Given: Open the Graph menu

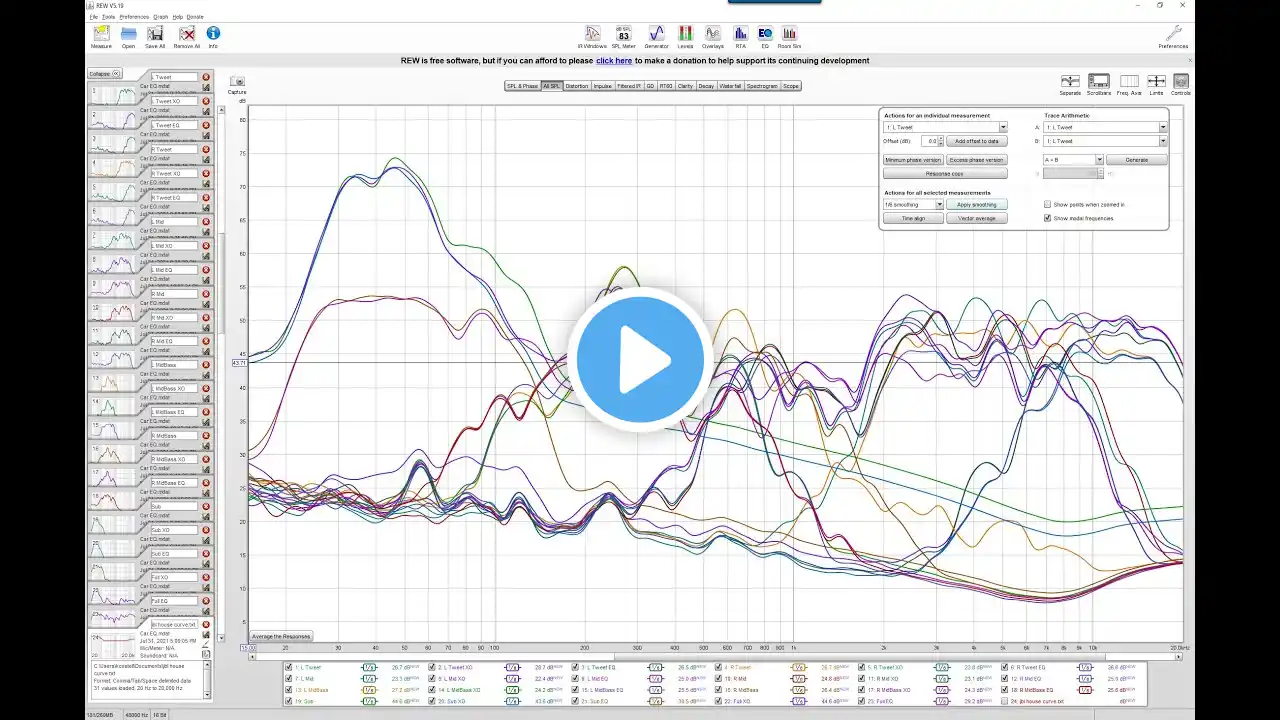Looking at the screenshot, I should (x=161, y=17).
